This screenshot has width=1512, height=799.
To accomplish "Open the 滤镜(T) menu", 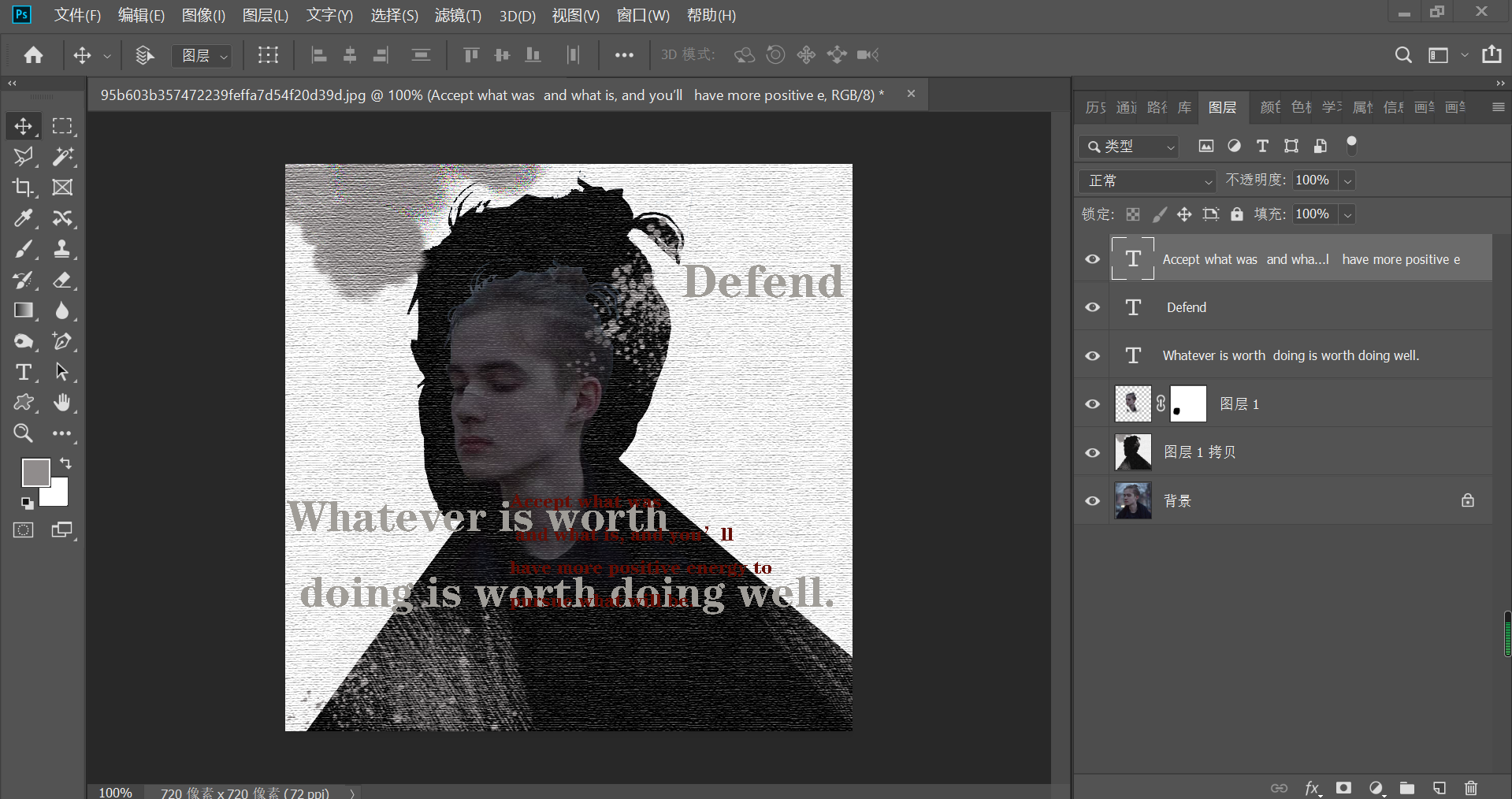I will [458, 16].
